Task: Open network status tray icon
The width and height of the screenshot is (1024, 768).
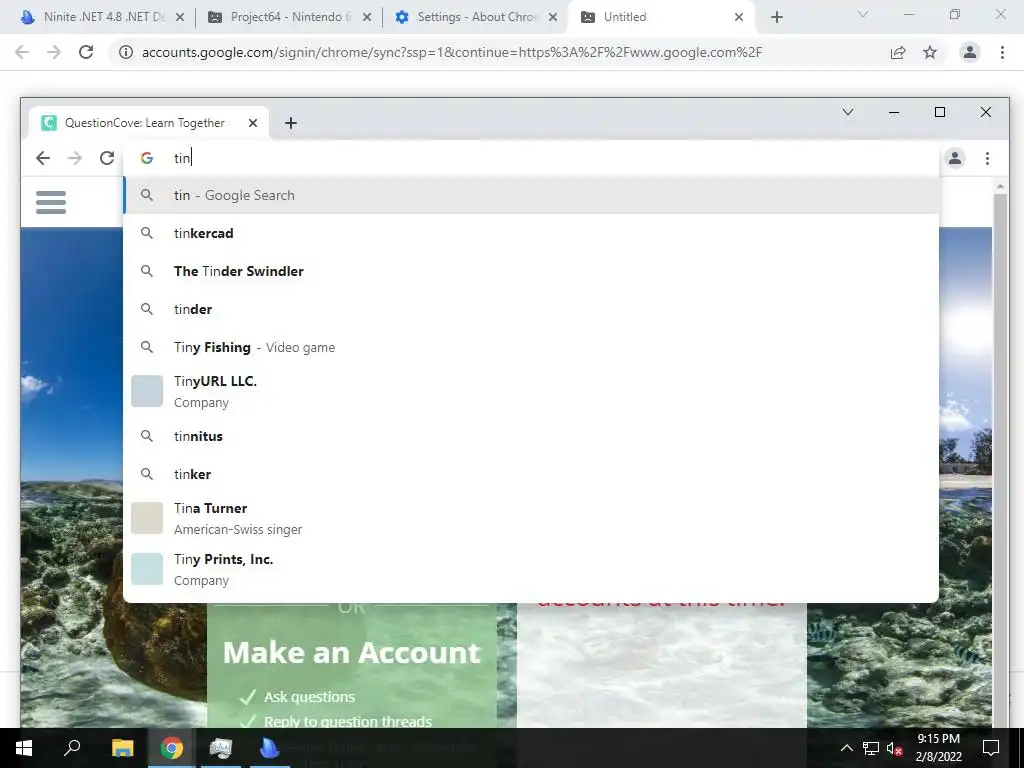Action: pyautogui.click(x=871, y=748)
